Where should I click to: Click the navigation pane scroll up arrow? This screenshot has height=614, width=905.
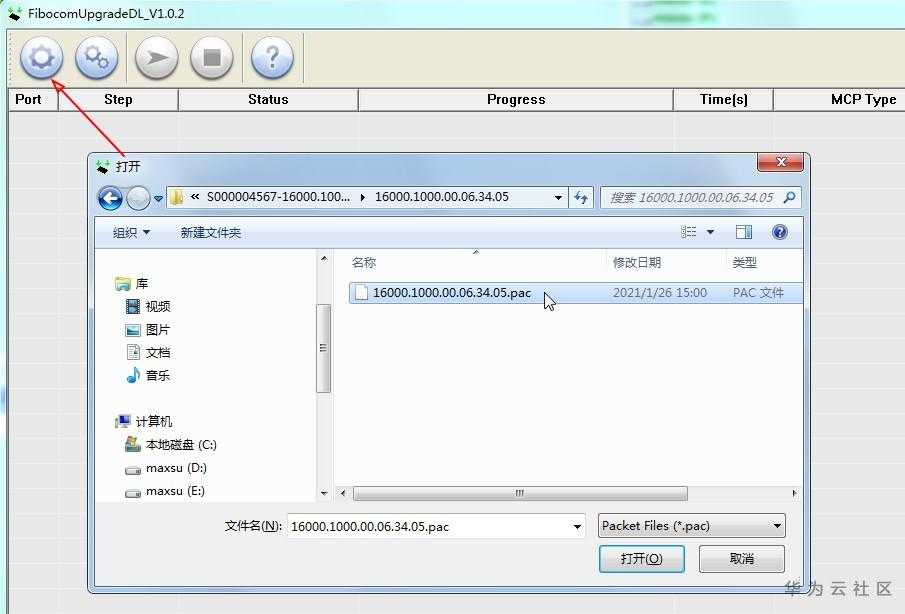[324, 259]
